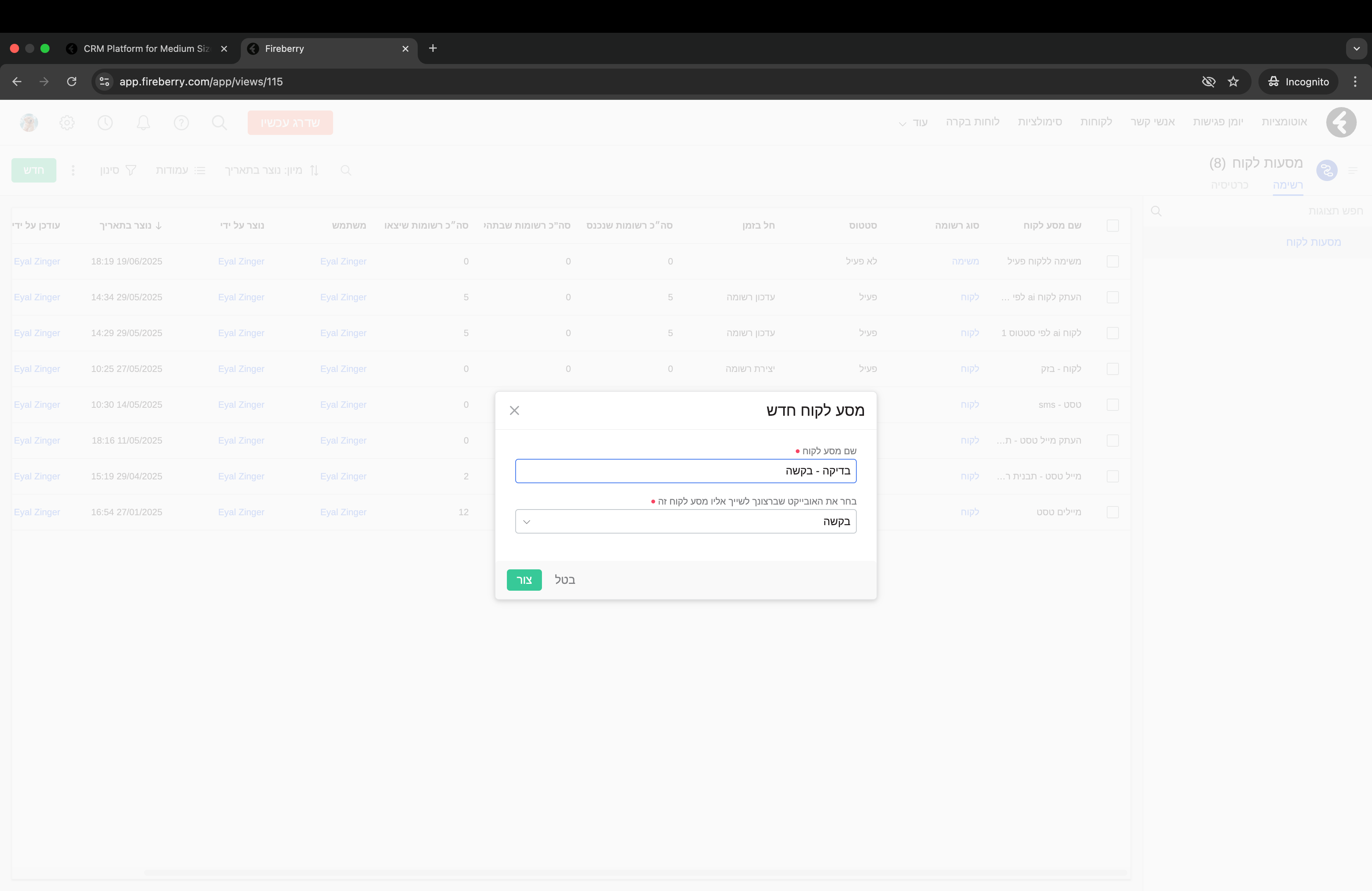Open the לקוחות menu item
Viewport: 1372px width, 891px height.
click(x=1096, y=122)
